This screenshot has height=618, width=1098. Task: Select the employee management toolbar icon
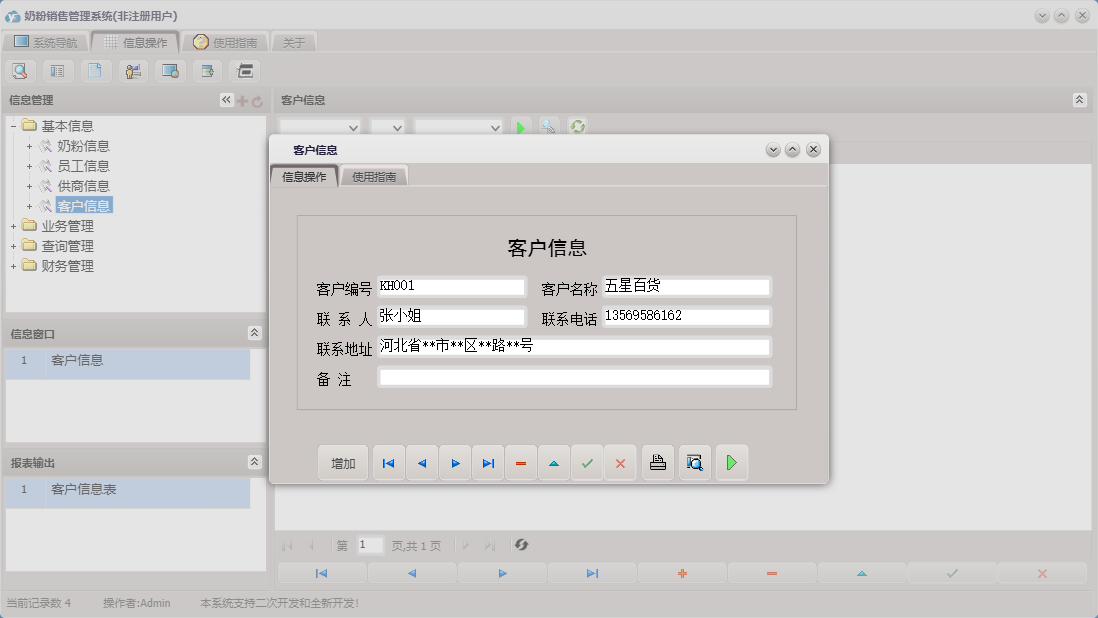[132, 71]
